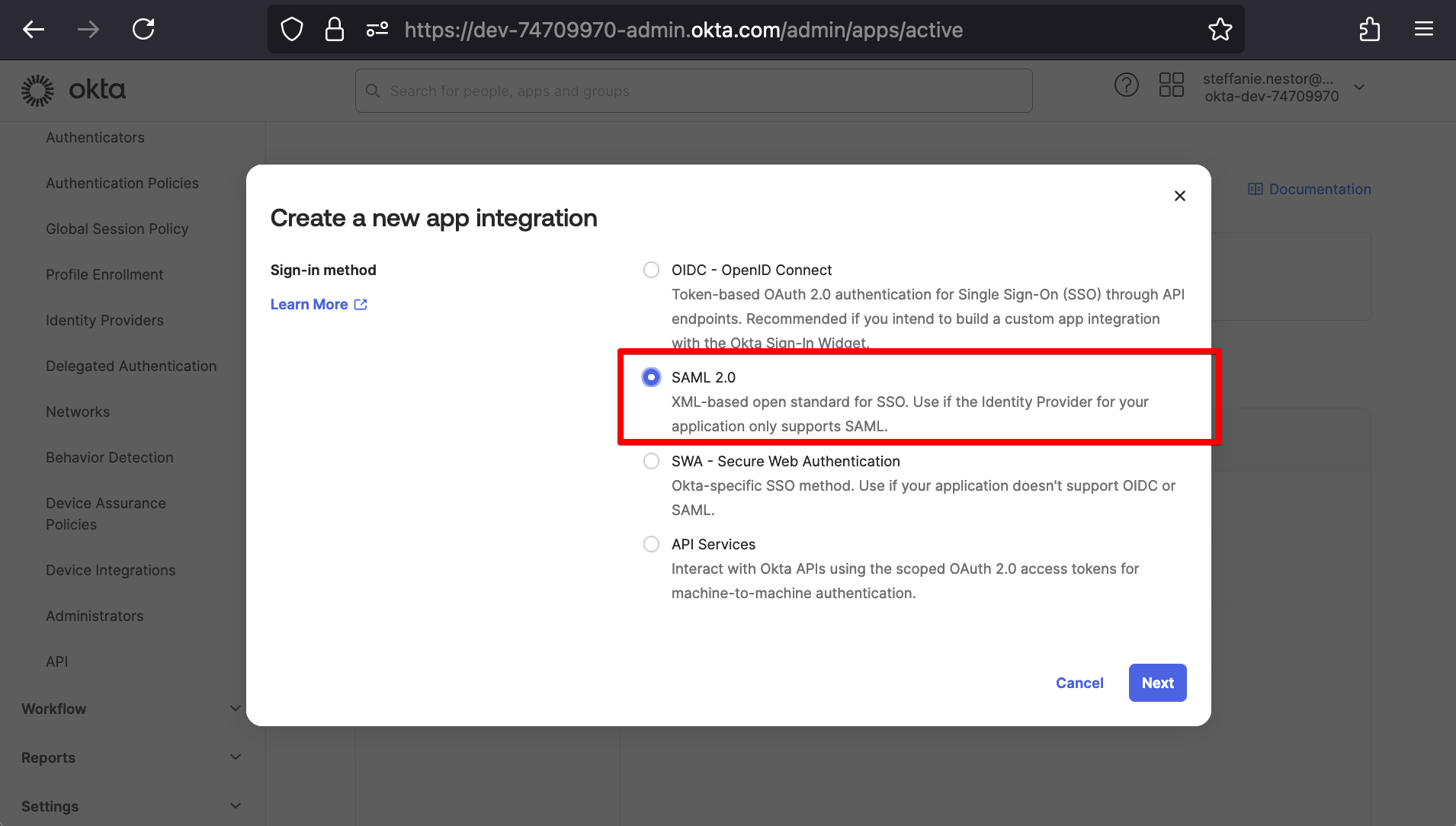Go back with the browser back arrow
The height and width of the screenshot is (826, 1456).
click(x=34, y=30)
